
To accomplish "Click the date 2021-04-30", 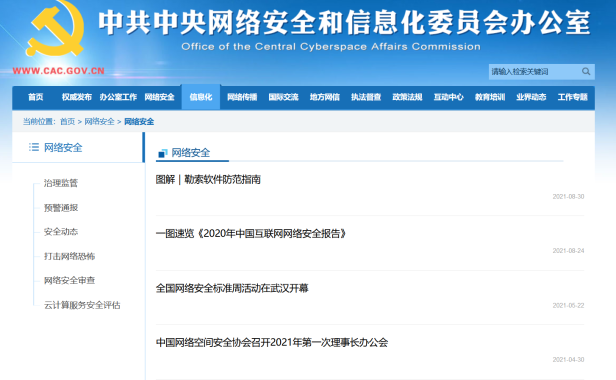I will point(568,360).
